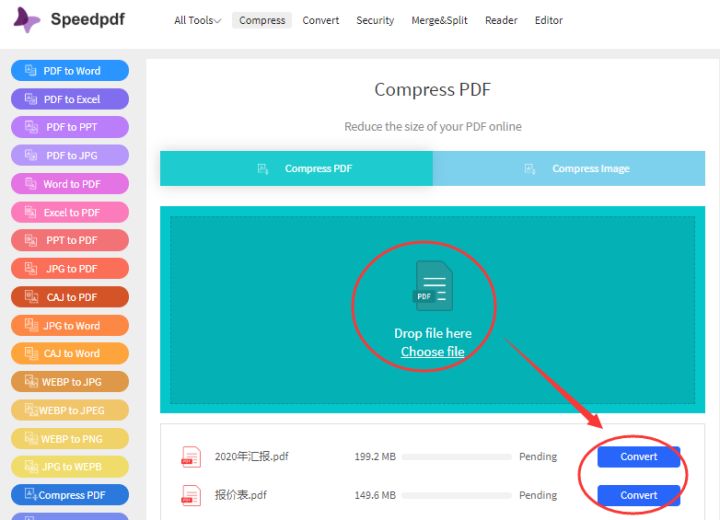Image resolution: width=720 pixels, height=520 pixels.
Task: Click the CAJ to Word icon
Action: pyautogui.click(x=31, y=353)
